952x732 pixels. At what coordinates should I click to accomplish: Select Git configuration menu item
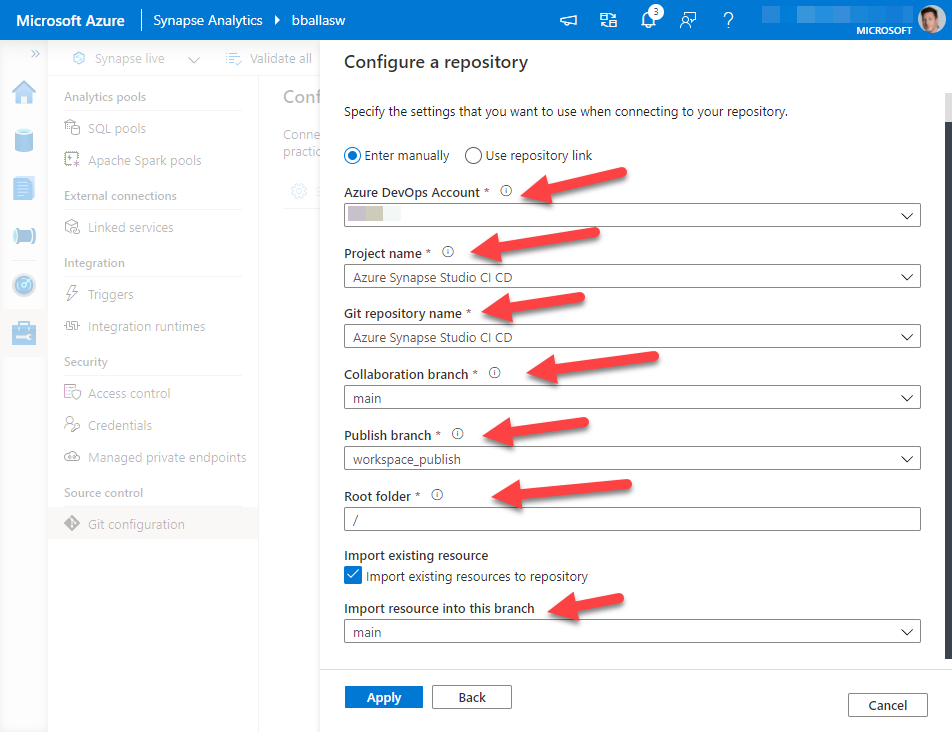pyautogui.click(x=153, y=524)
